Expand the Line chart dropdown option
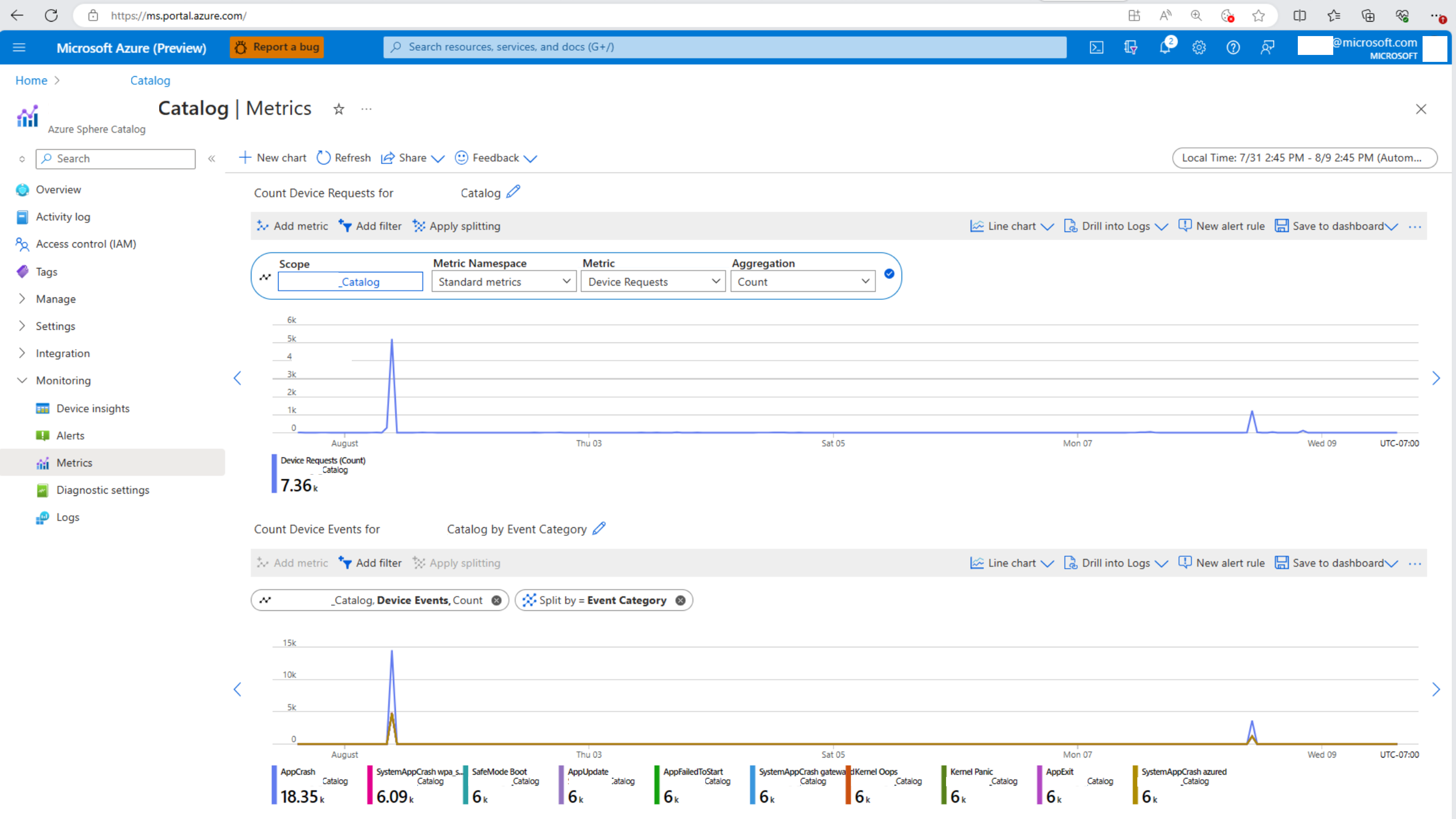The image size is (1456, 819). click(1047, 225)
